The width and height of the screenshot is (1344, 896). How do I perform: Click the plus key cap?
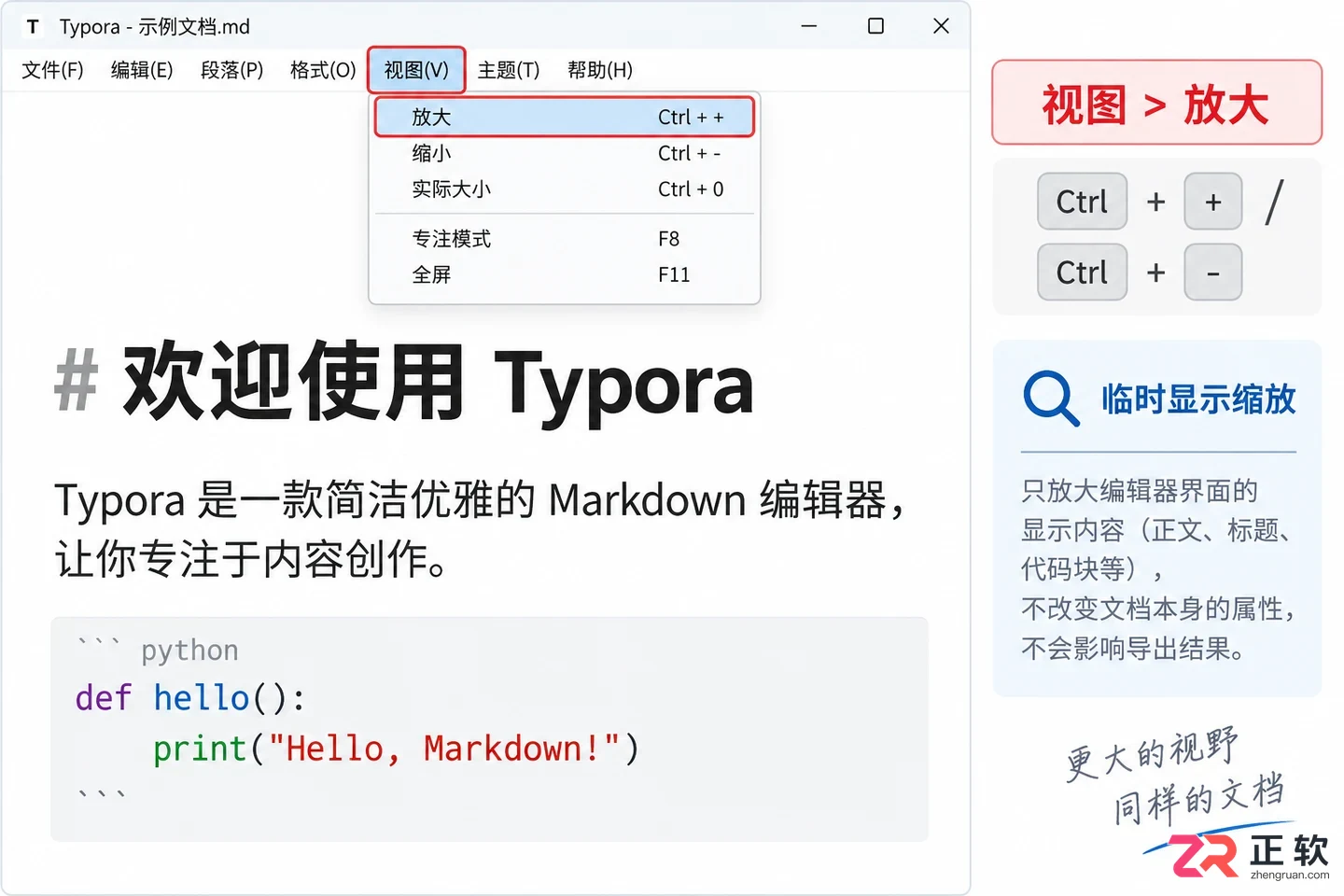[1212, 202]
